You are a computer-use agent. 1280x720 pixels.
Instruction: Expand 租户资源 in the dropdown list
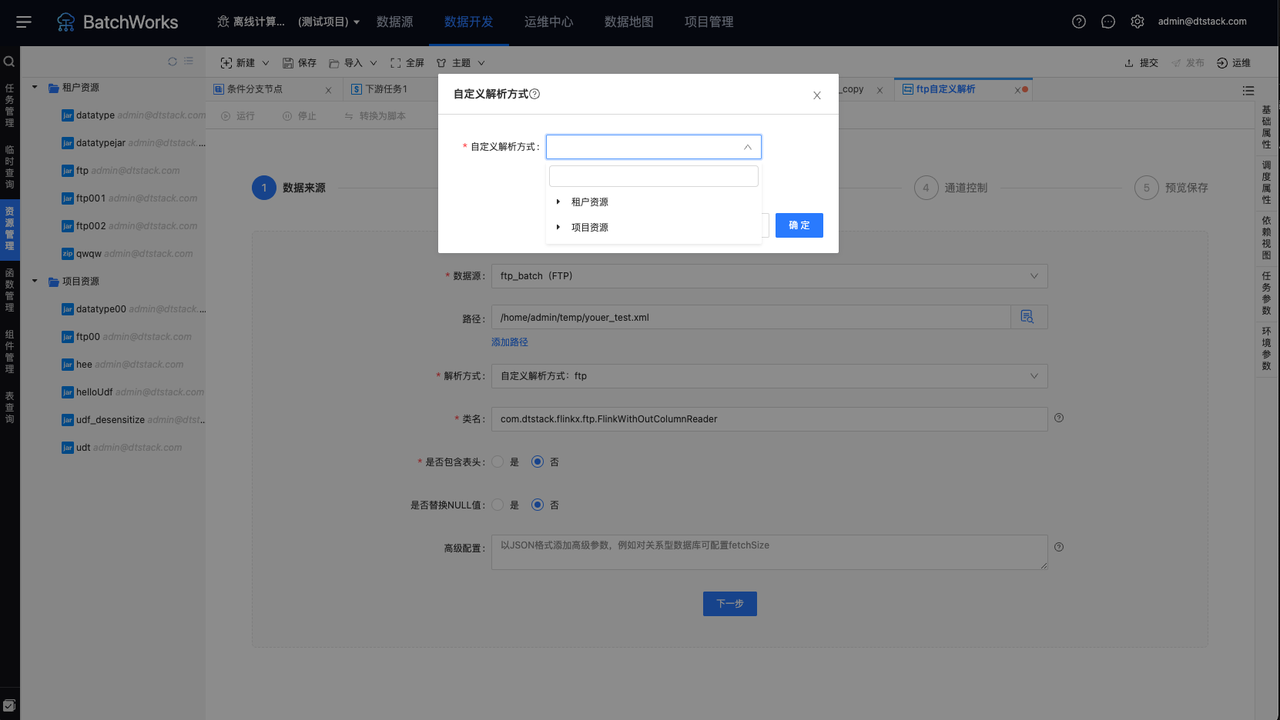tap(558, 202)
